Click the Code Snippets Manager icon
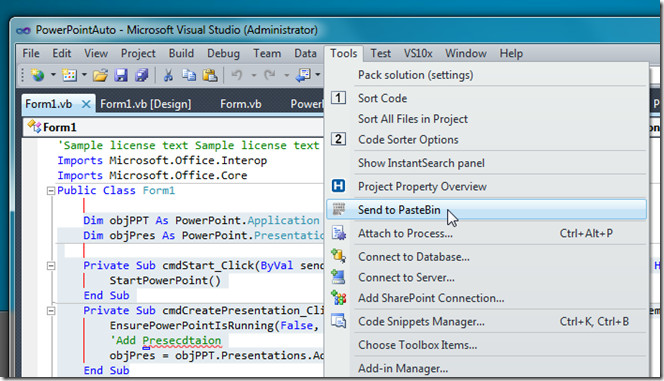Screen dimensions: 664x381 tap(338, 321)
